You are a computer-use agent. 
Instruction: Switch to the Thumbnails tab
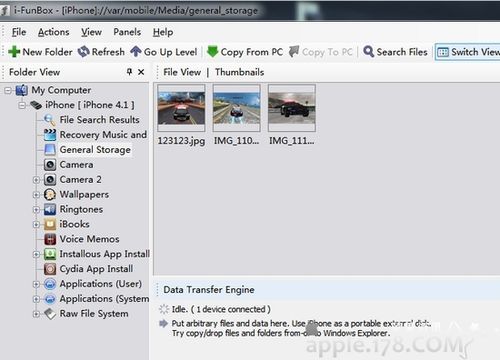pyautogui.click(x=239, y=72)
